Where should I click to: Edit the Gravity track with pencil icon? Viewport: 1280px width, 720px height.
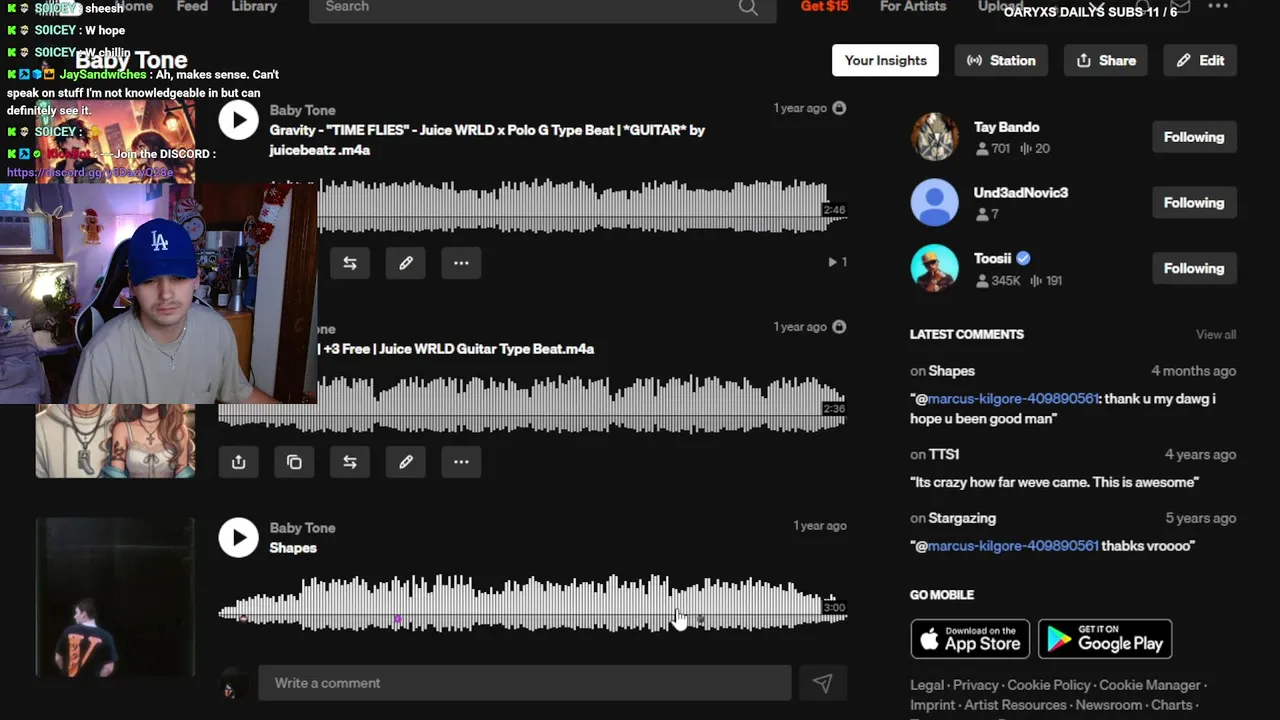[406, 263]
